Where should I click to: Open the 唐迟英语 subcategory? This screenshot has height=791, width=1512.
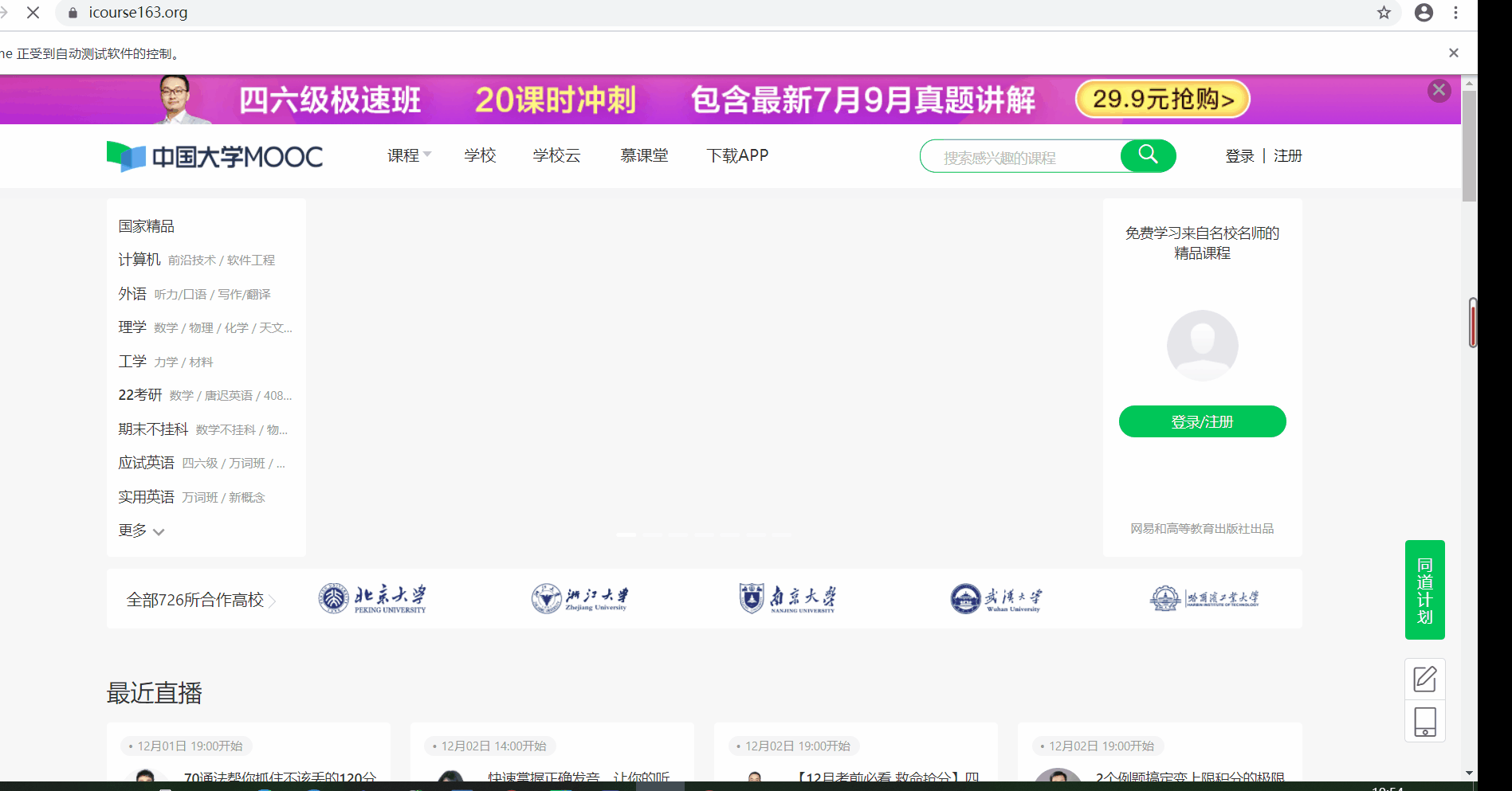pos(229,396)
